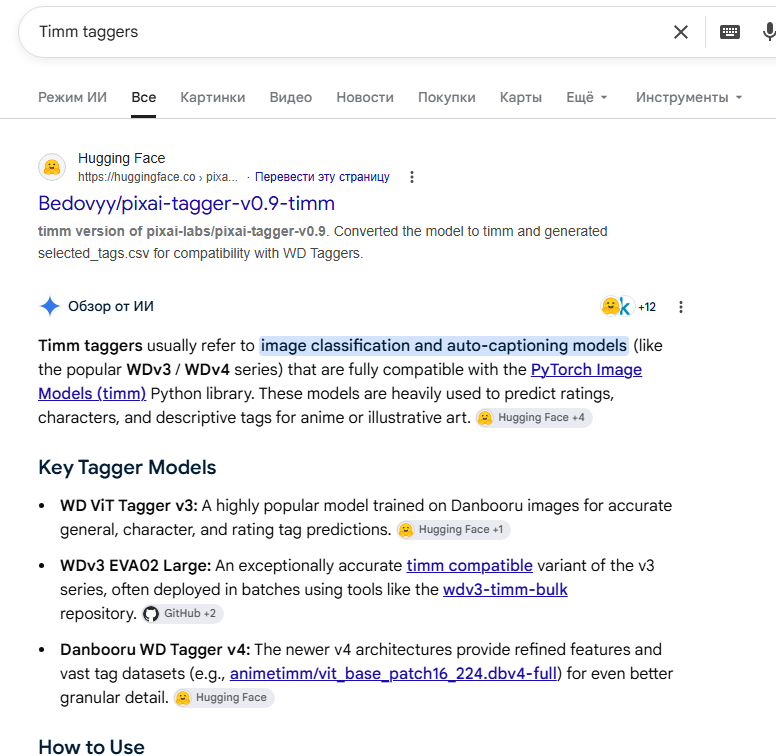Image resolution: width=776 pixels, height=756 pixels.
Task: Click highlighted image classification and auto-captioning models text
Action: 444,346
